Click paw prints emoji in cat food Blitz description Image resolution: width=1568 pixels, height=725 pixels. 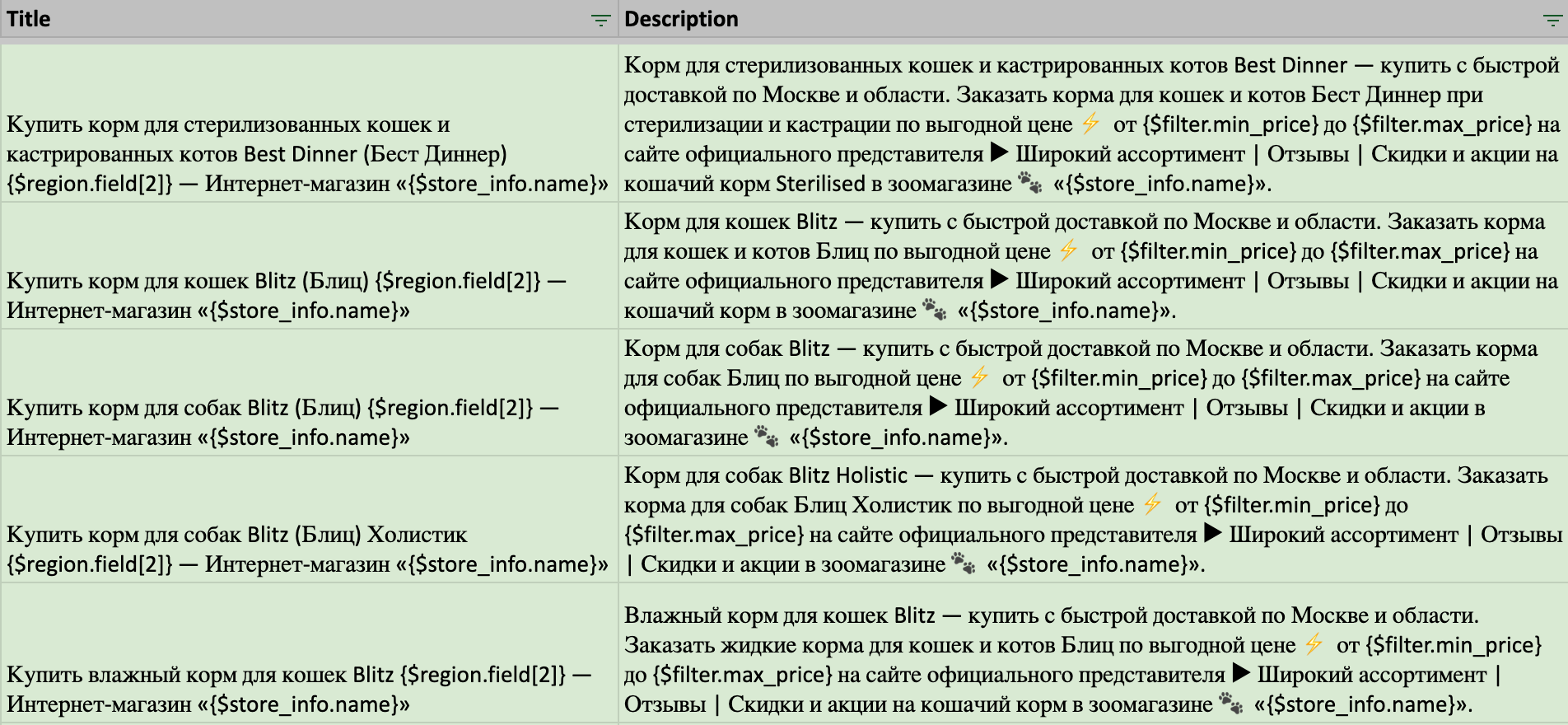click(x=935, y=310)
